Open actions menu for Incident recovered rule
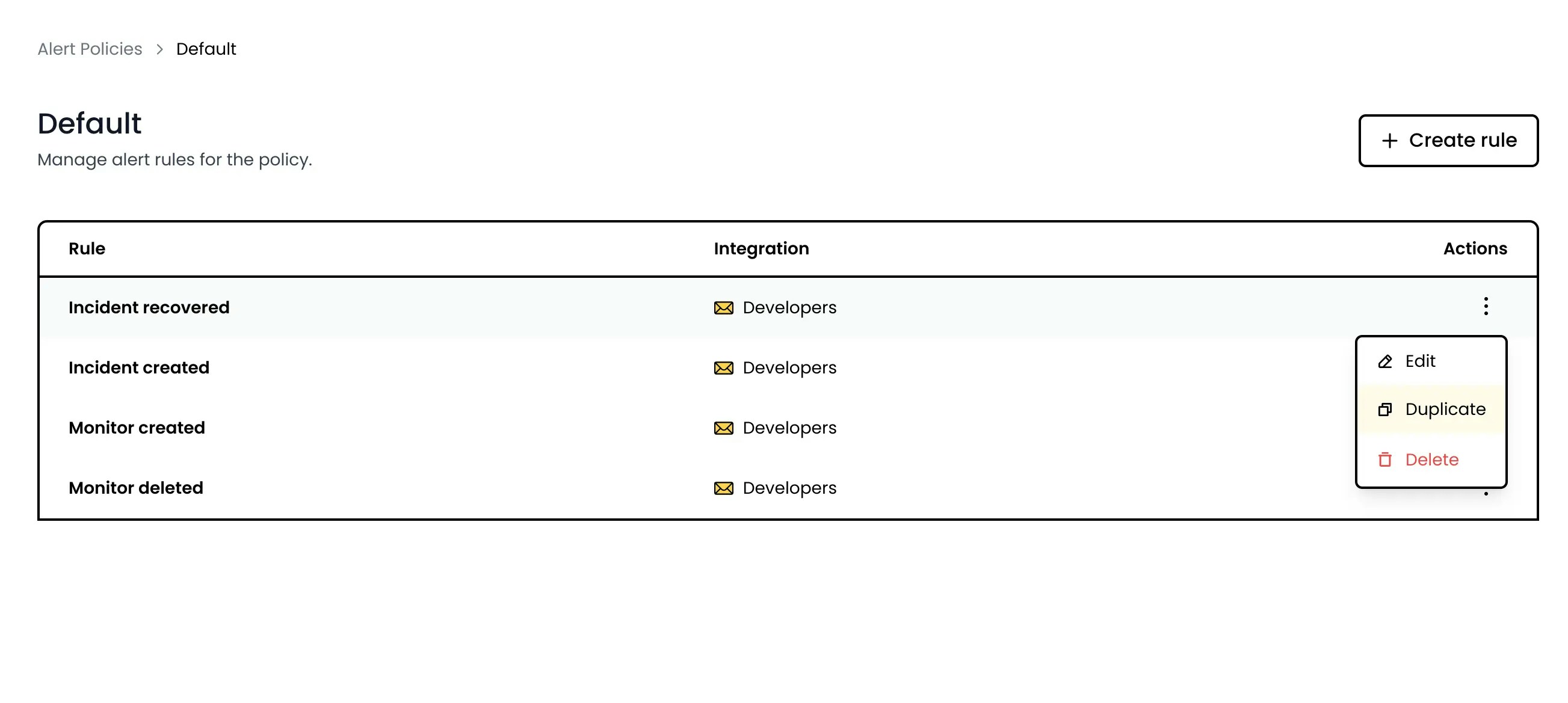The height and width of the screenshot is (703, 1568). click(x=1485, y=307)
